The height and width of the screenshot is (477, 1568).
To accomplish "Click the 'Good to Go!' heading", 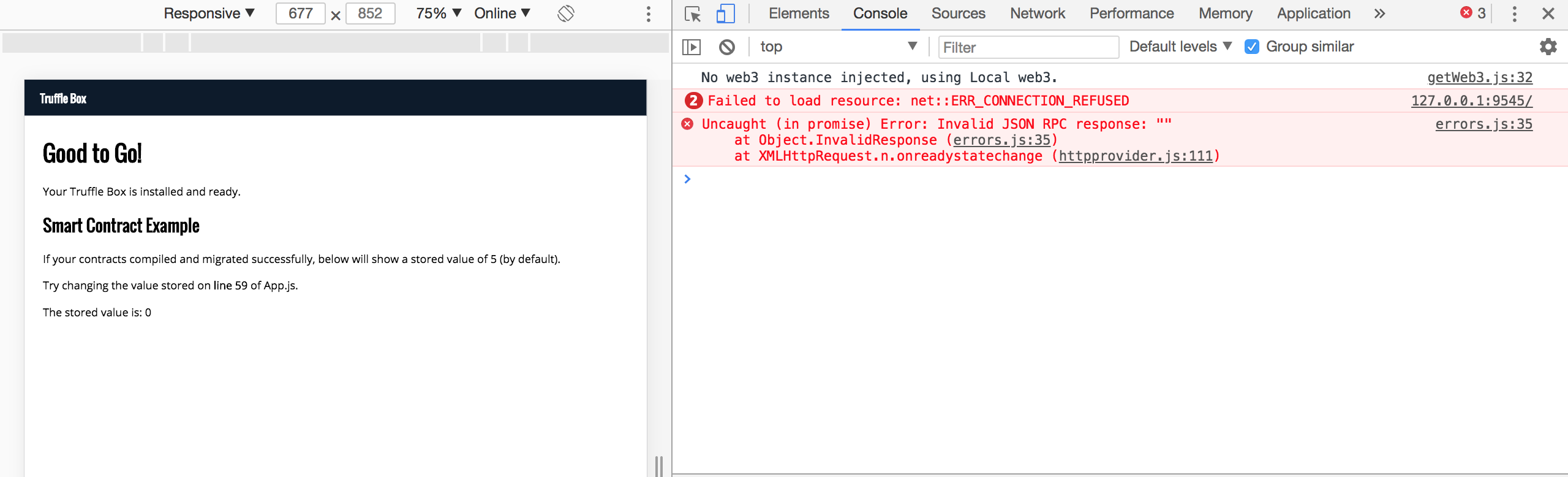I will [x=92, y=153].
